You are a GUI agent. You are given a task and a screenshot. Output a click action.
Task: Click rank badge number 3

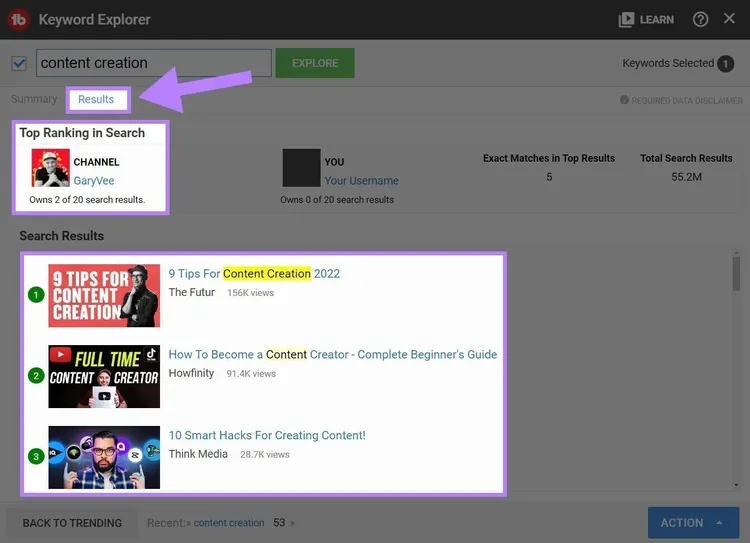click(x=36, y=456)
